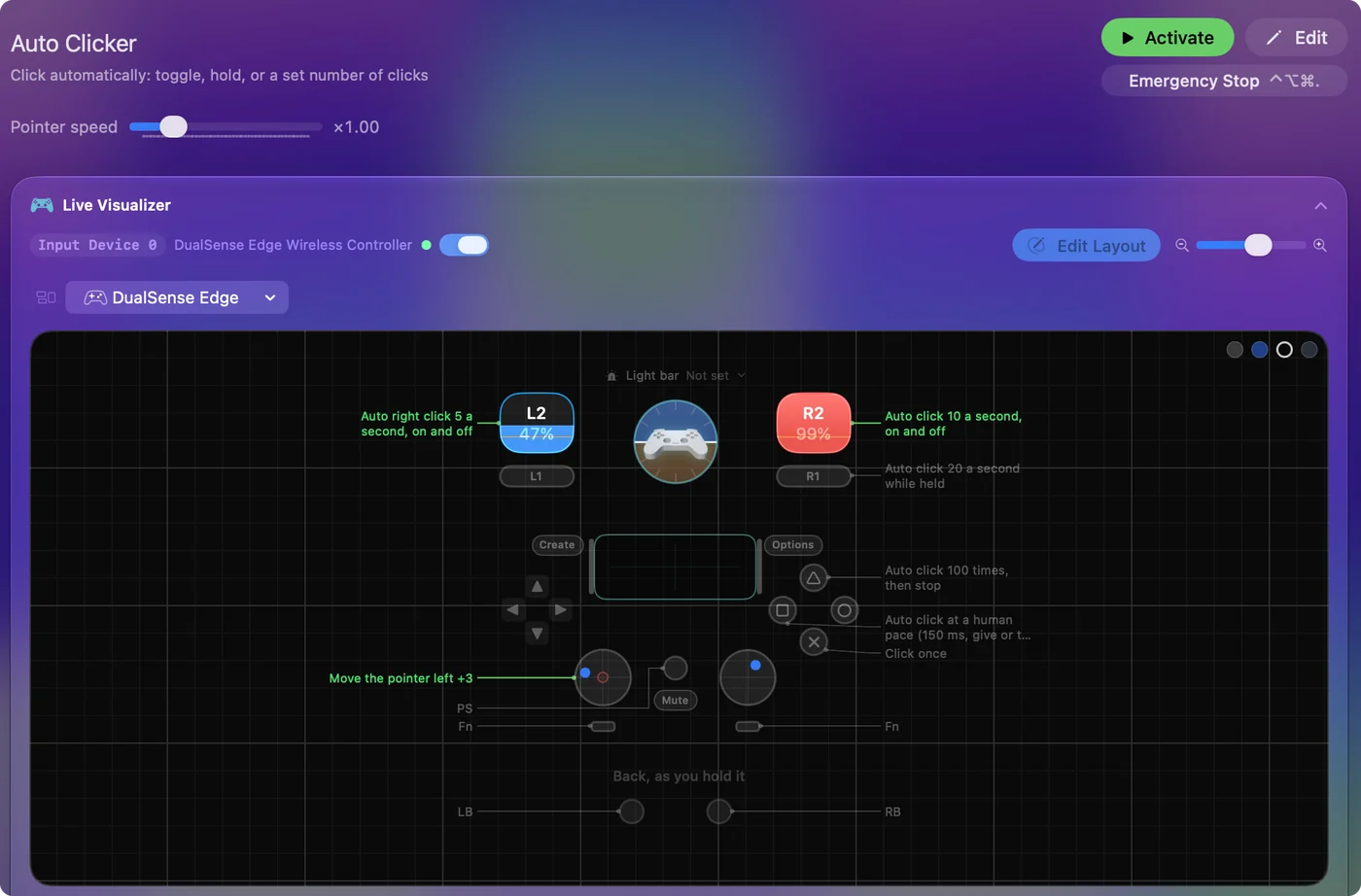1361x896 pixels.
Task: Select the circle face button
Action: click(844, 610)
